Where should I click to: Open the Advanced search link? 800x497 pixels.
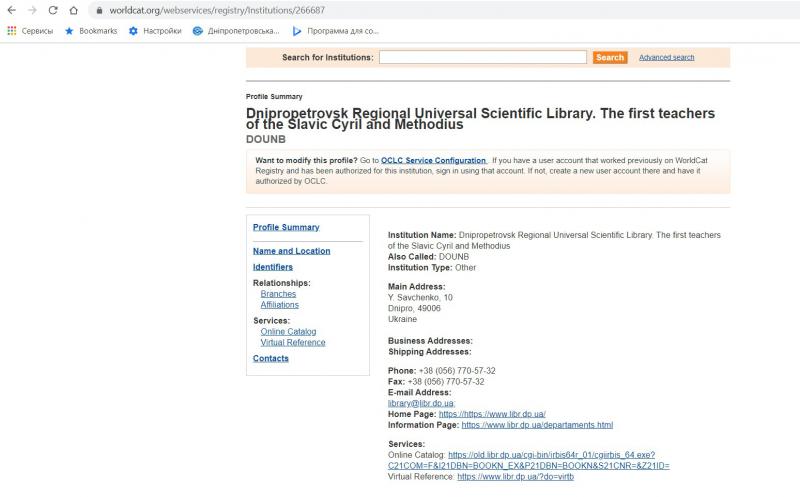tap(666, 57)
